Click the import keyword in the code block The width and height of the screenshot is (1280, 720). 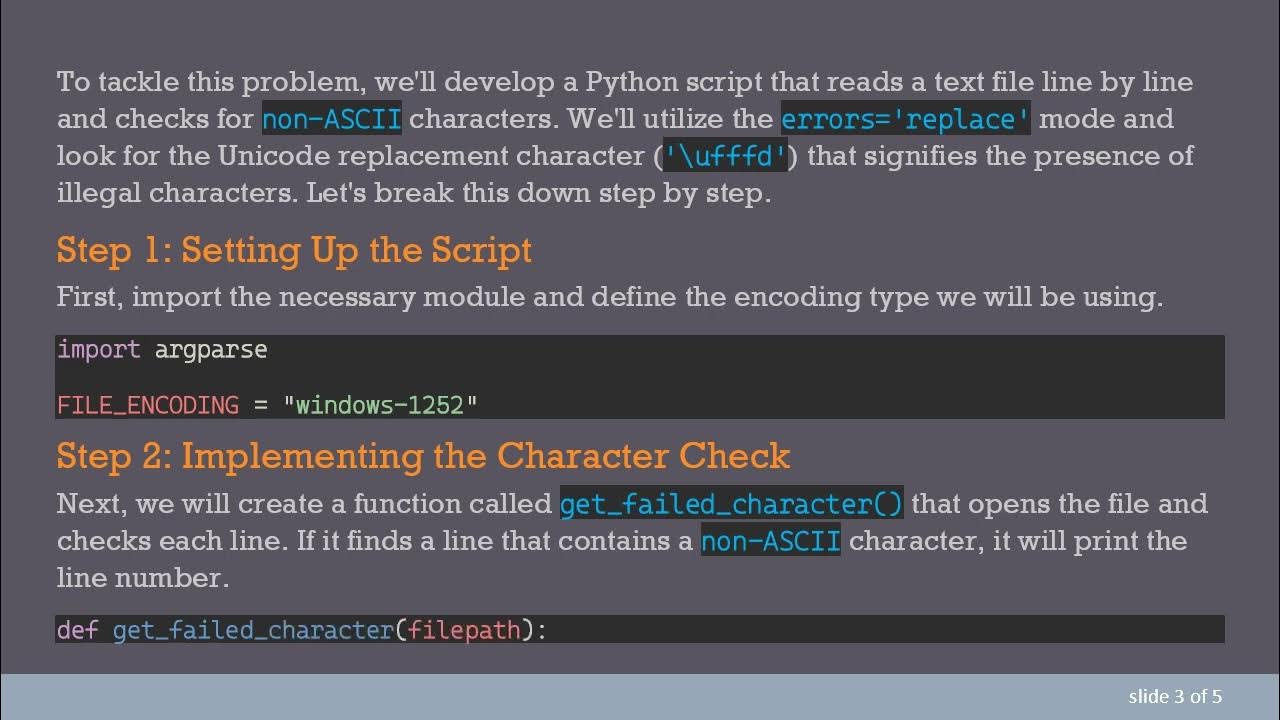pos(99,350)
